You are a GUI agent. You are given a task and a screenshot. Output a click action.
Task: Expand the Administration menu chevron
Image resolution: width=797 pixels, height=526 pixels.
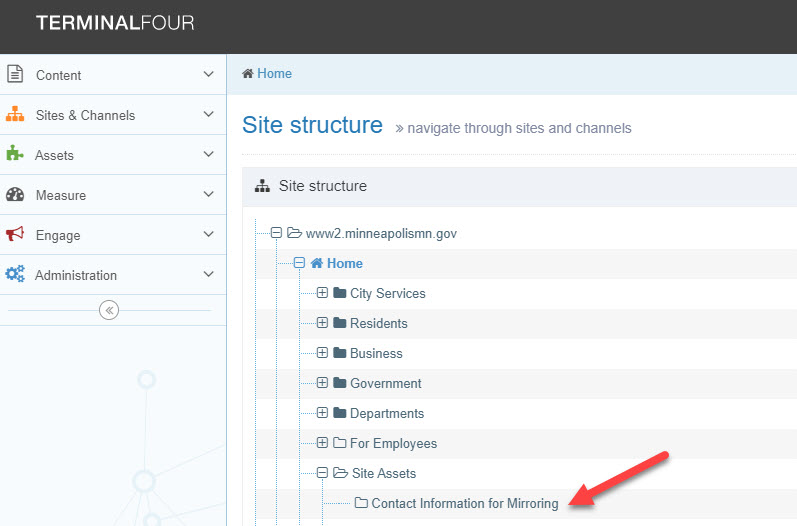pos(208,274)
